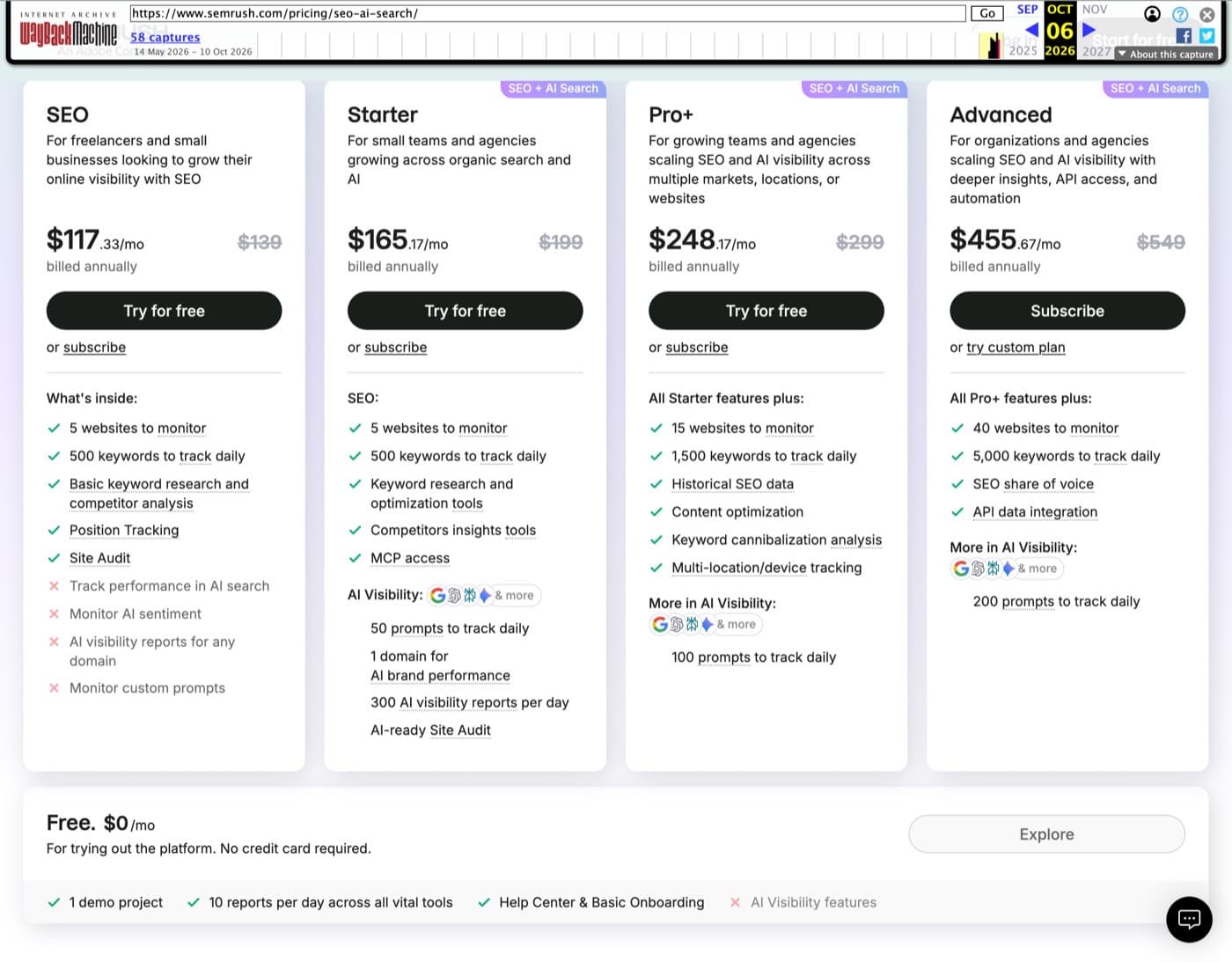Click Subscribe on the Advanced plan
Screen dimensions: 1232x962
[1067, 311]
